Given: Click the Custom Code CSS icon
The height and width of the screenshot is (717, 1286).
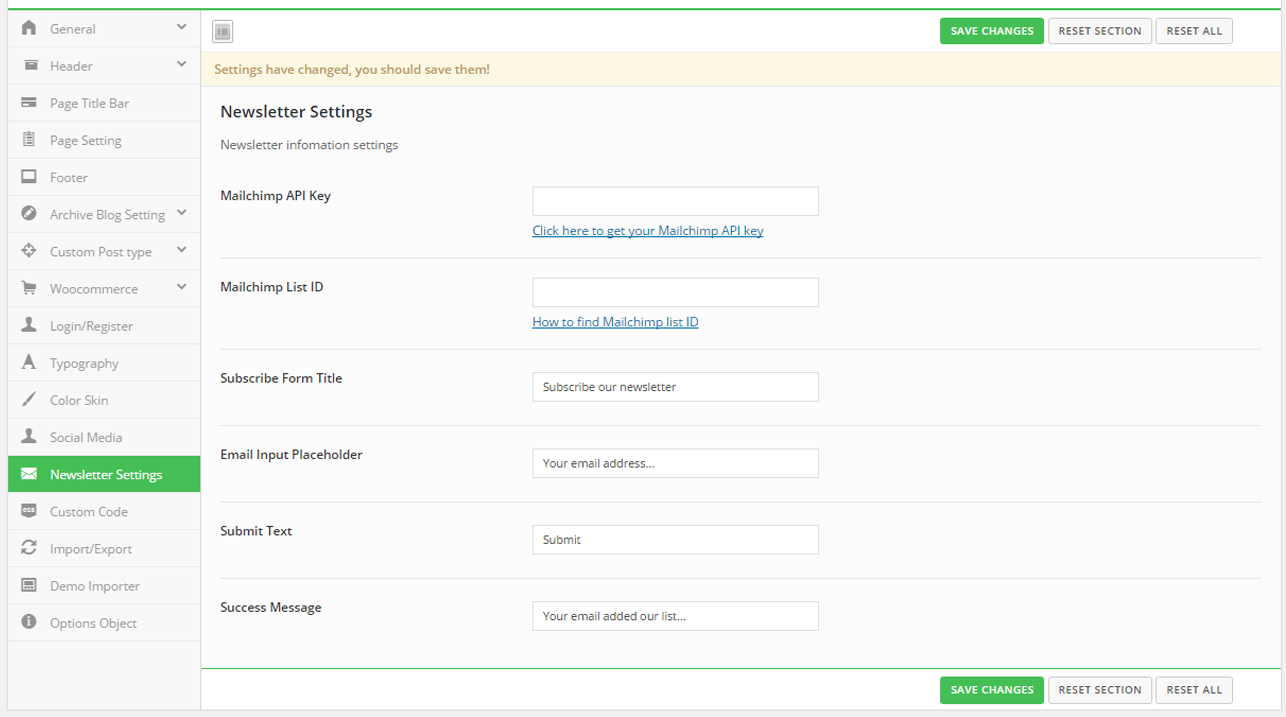Looking at the screenshot, I should pyautogui.click(x=29, y=511).
